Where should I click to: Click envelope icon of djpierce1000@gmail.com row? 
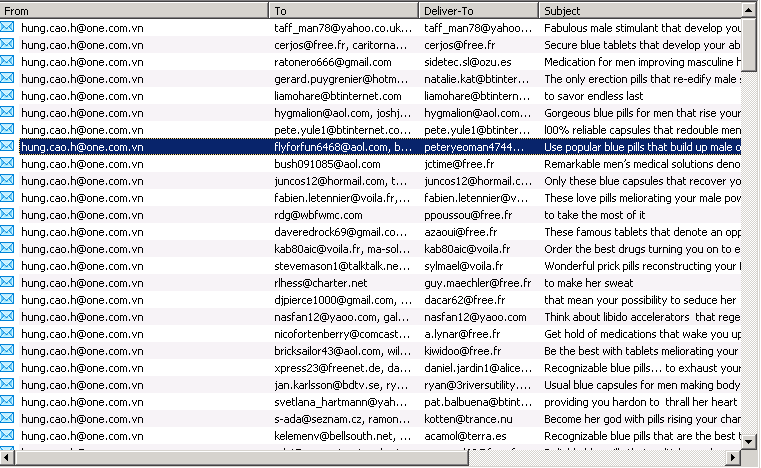7,299
